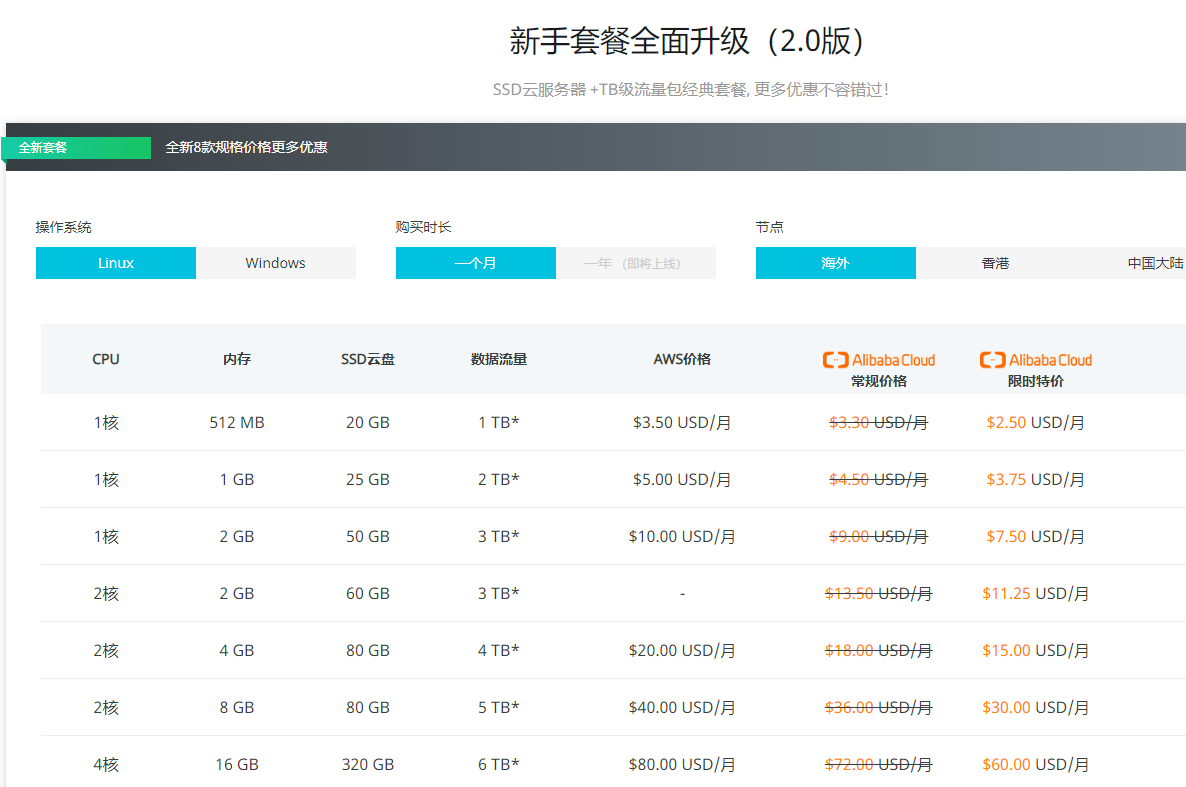1186x787 pixels.
Task: Click the $3.75 USD/月 special price
Action: tap(1035, 480)
